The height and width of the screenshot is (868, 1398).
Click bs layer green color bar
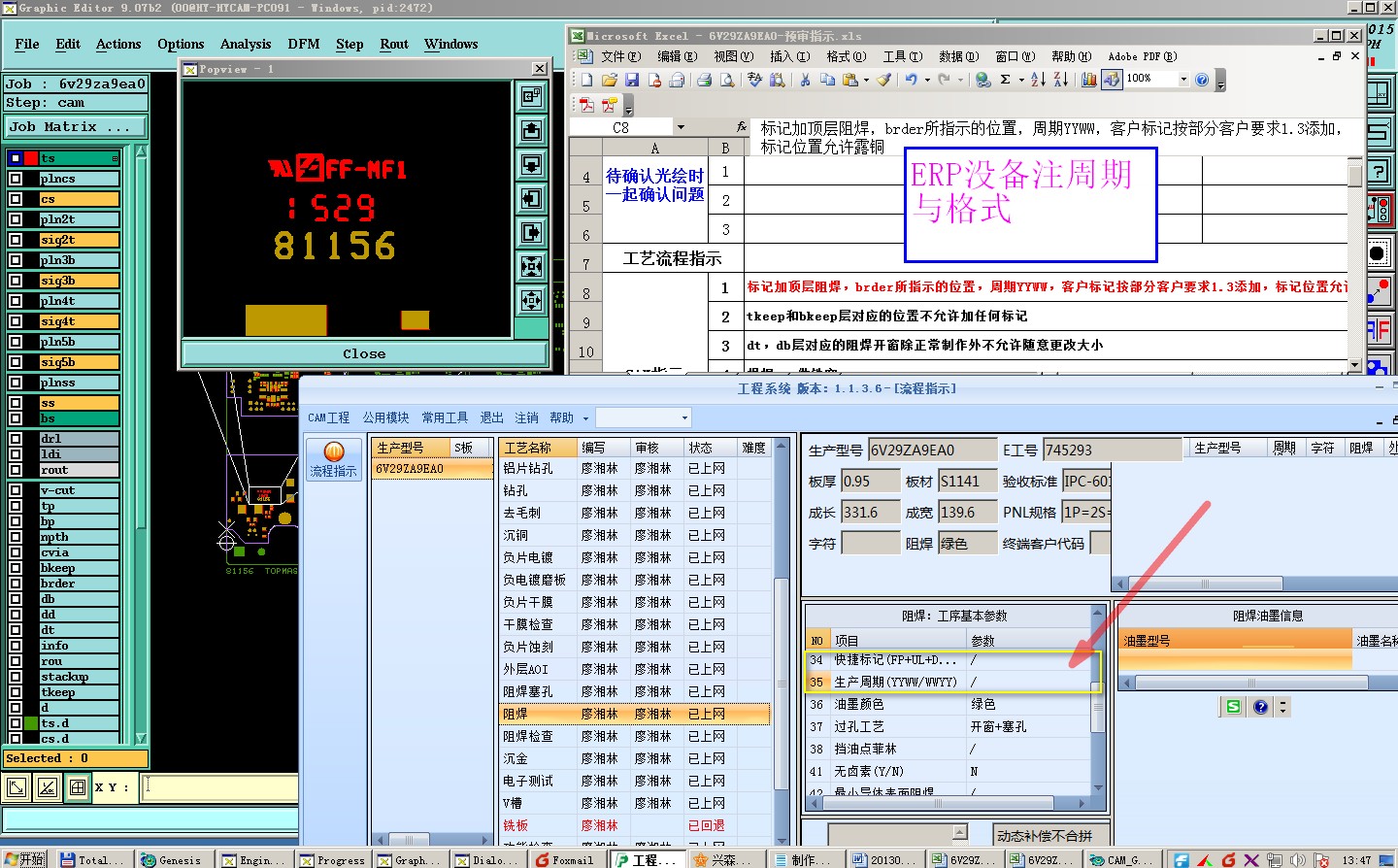(80, 418)
